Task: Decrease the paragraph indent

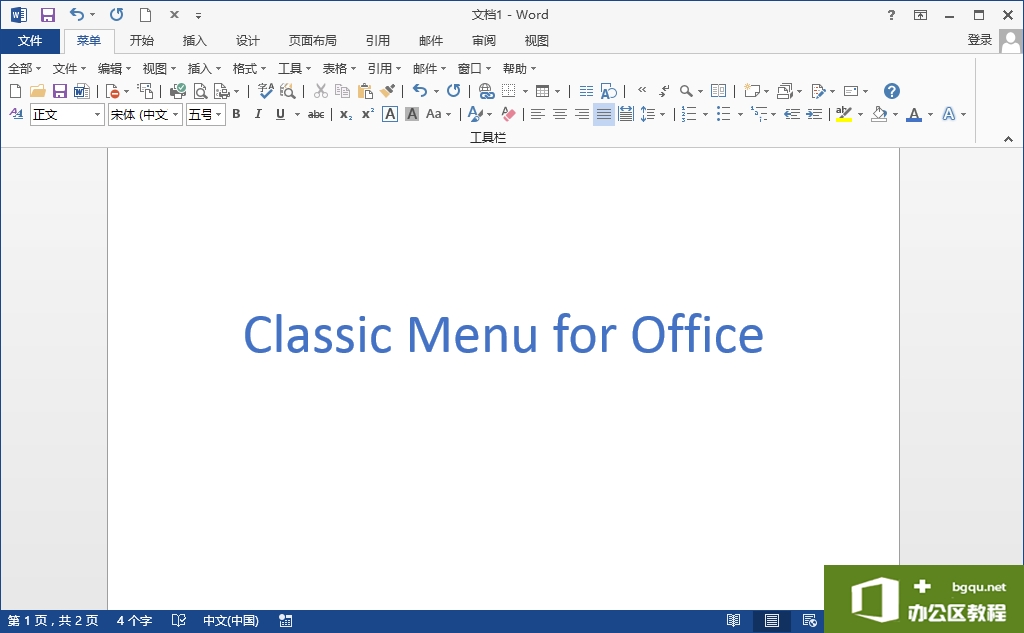Action: [x=792, y=114]
